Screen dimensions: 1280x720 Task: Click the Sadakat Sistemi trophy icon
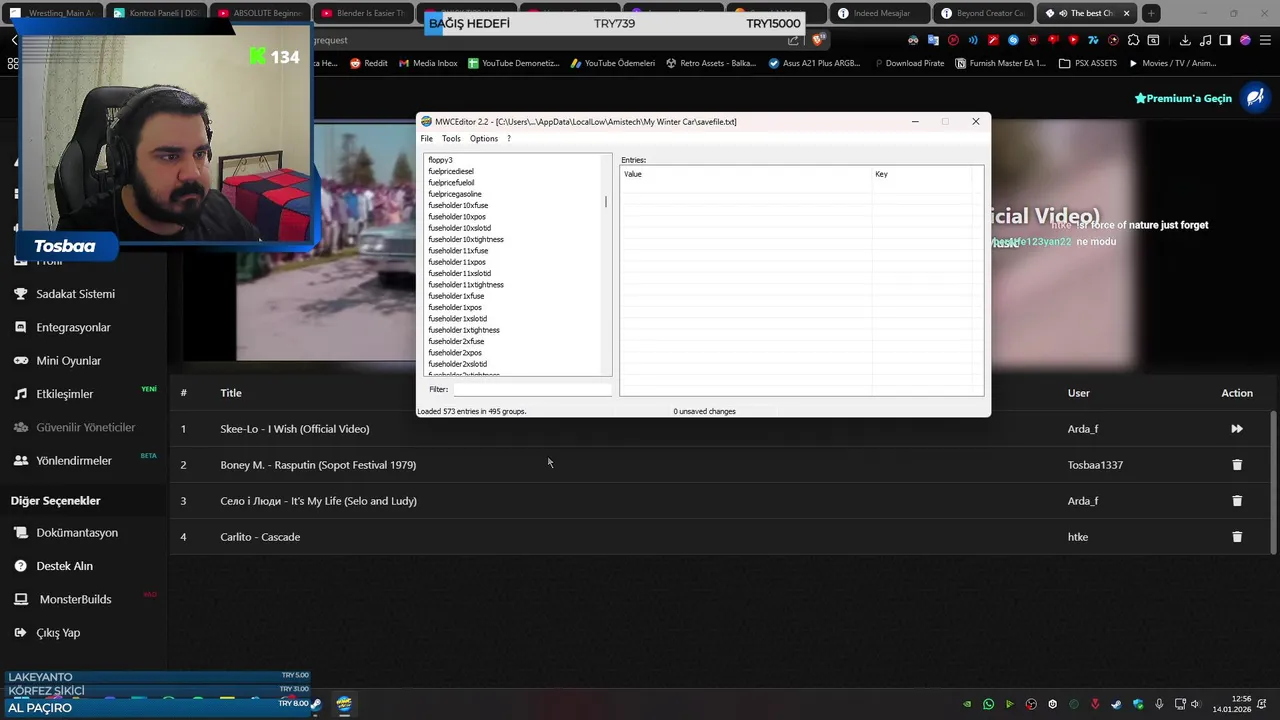coord(20,294)
